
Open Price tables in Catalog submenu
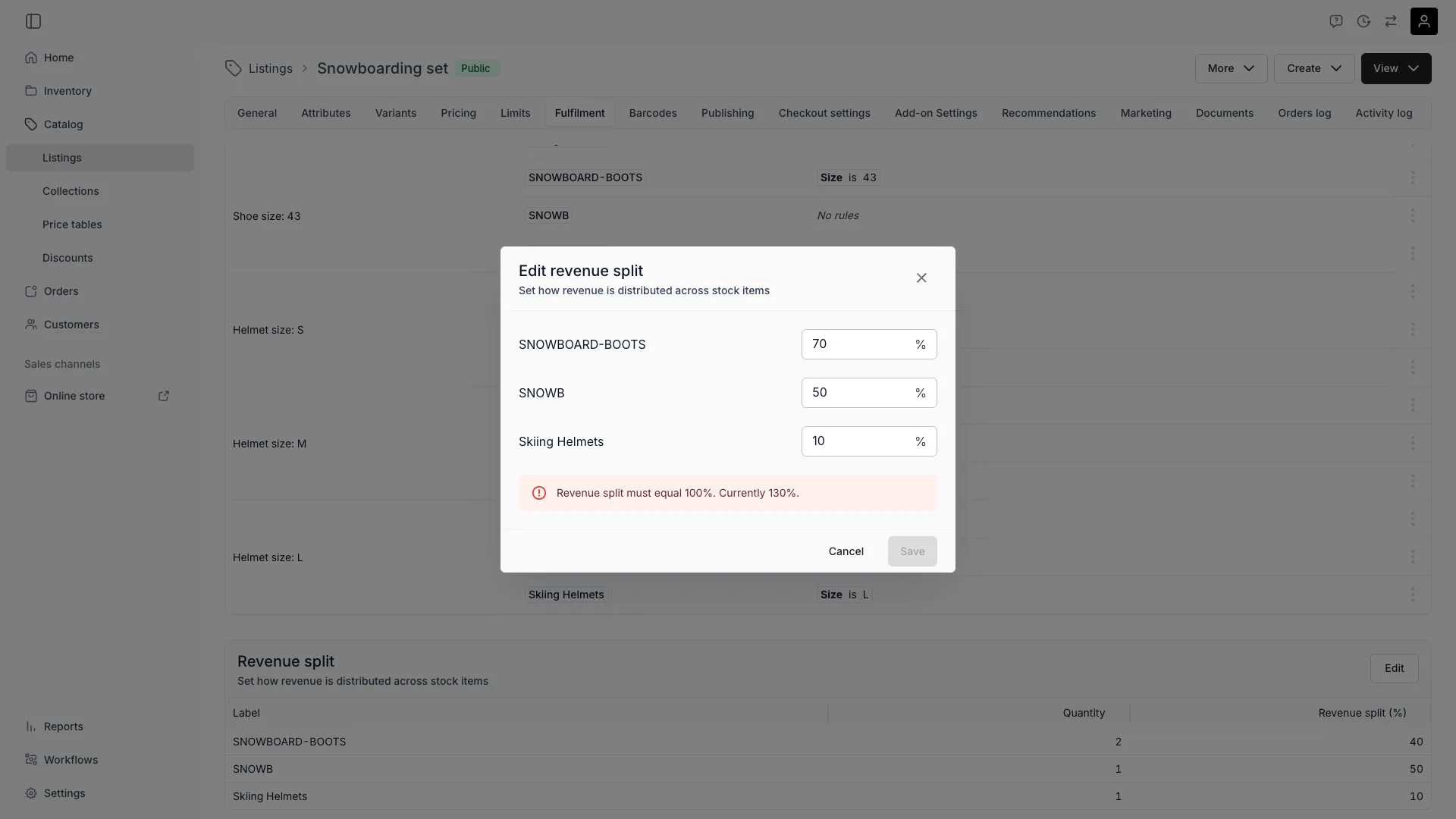point(99,224)
